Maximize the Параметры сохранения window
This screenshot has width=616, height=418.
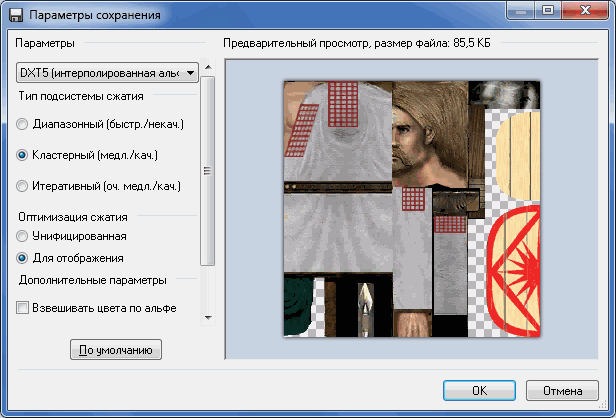pyautogui.click(x=548, y=11)
